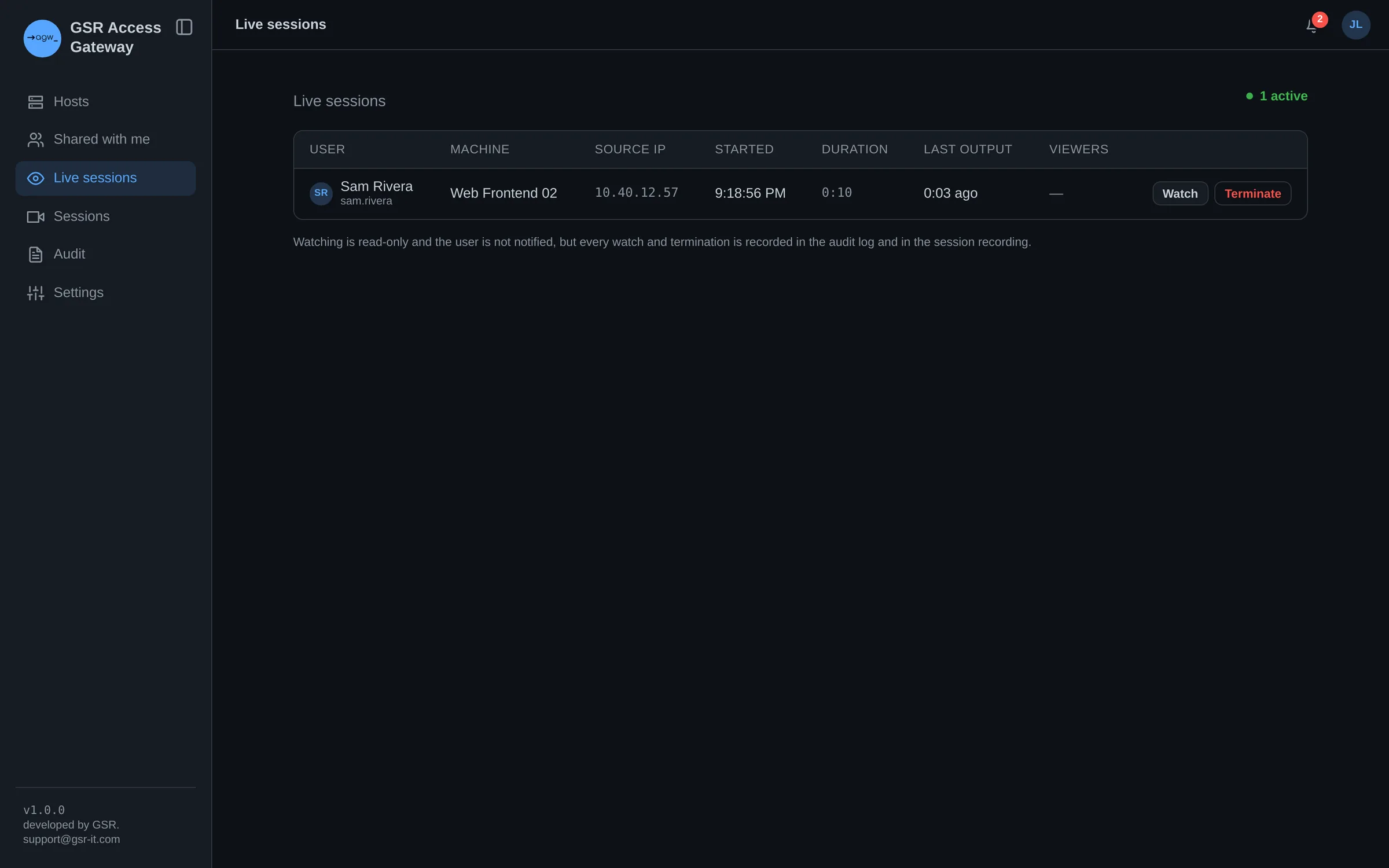1389x868 pixels.
Task: Click the Sessions camera icon
Action: tap(35, 216)
